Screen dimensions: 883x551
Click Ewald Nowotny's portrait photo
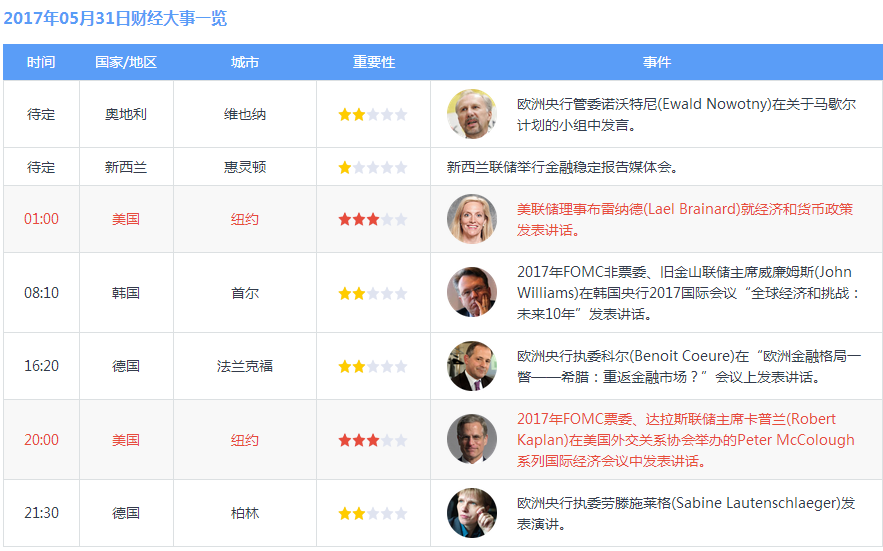471,114
